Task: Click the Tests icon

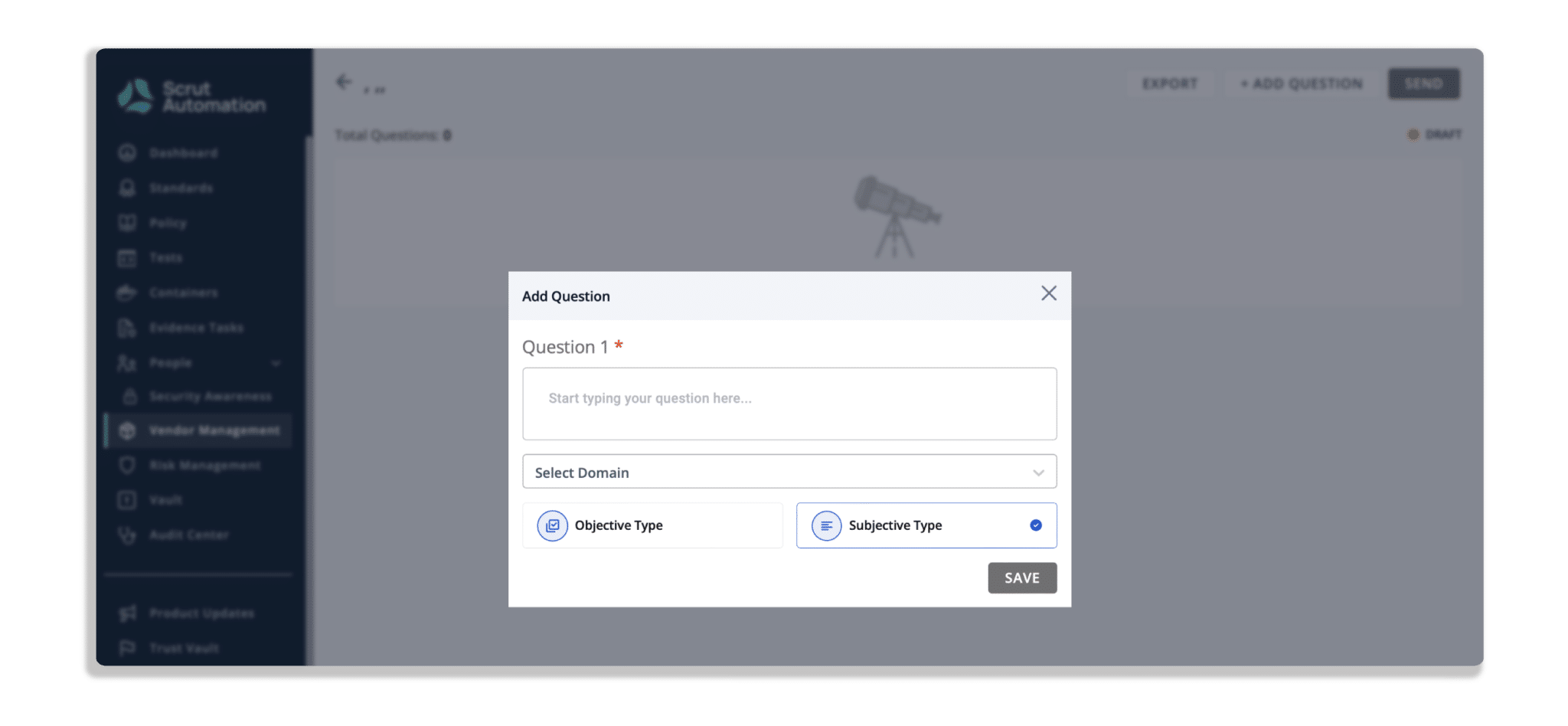Action: coord(127,258)
